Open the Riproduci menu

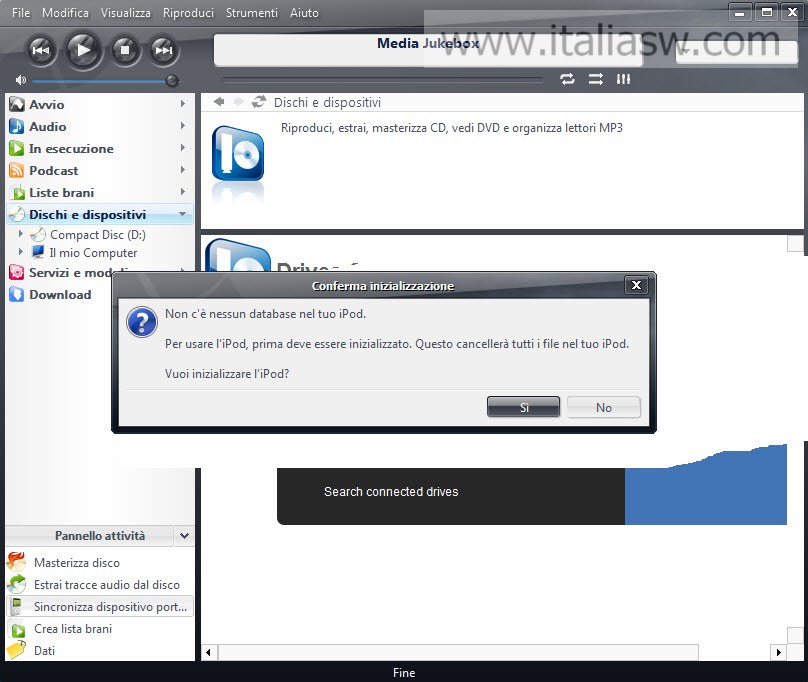click(x=188, y=13)
